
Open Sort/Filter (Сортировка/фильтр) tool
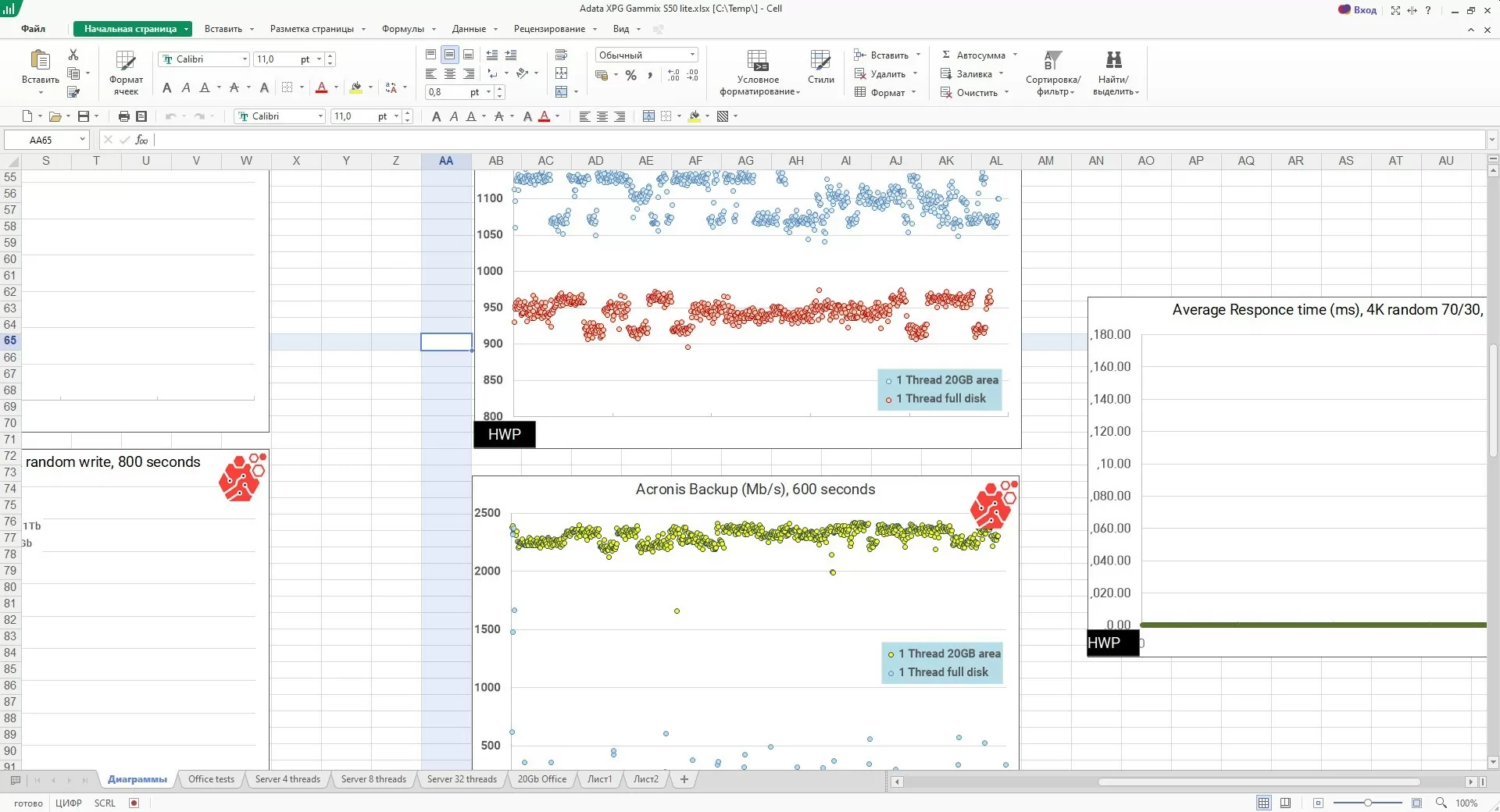pyautogui.click(x=1053, y=73)
